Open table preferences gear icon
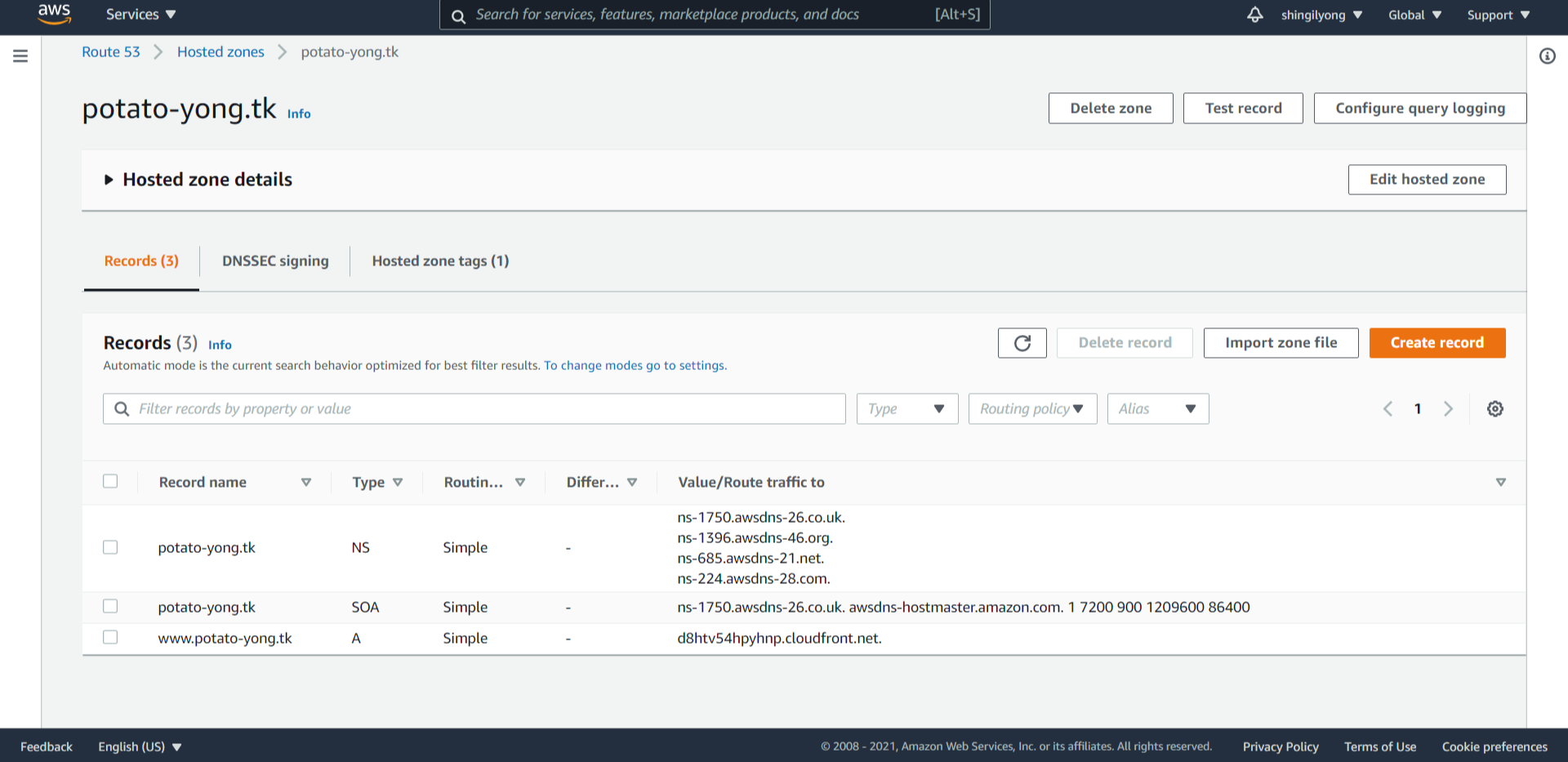Viewport: 1568px width, 762px height. pos(1494,408)
